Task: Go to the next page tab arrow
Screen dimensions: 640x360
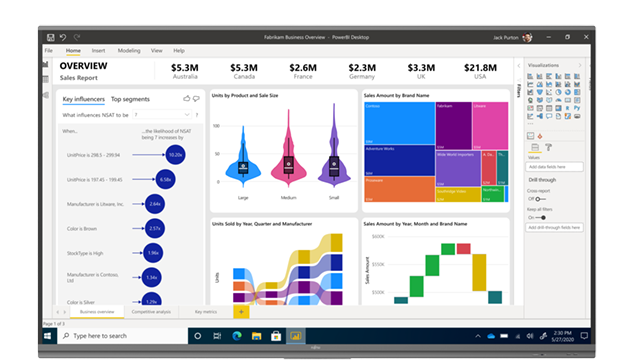Action: [64, 312]
